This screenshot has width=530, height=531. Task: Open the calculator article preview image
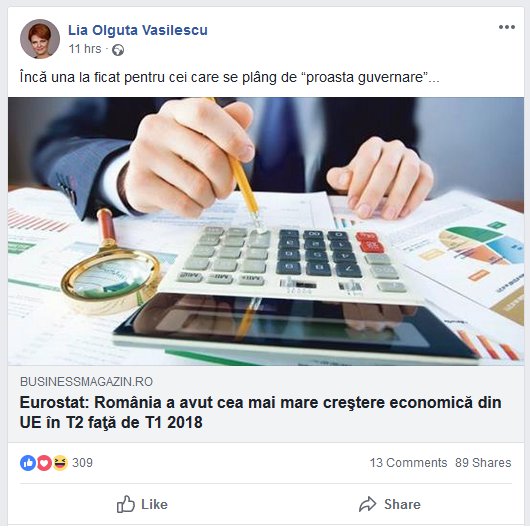click(x=266, y=231)
